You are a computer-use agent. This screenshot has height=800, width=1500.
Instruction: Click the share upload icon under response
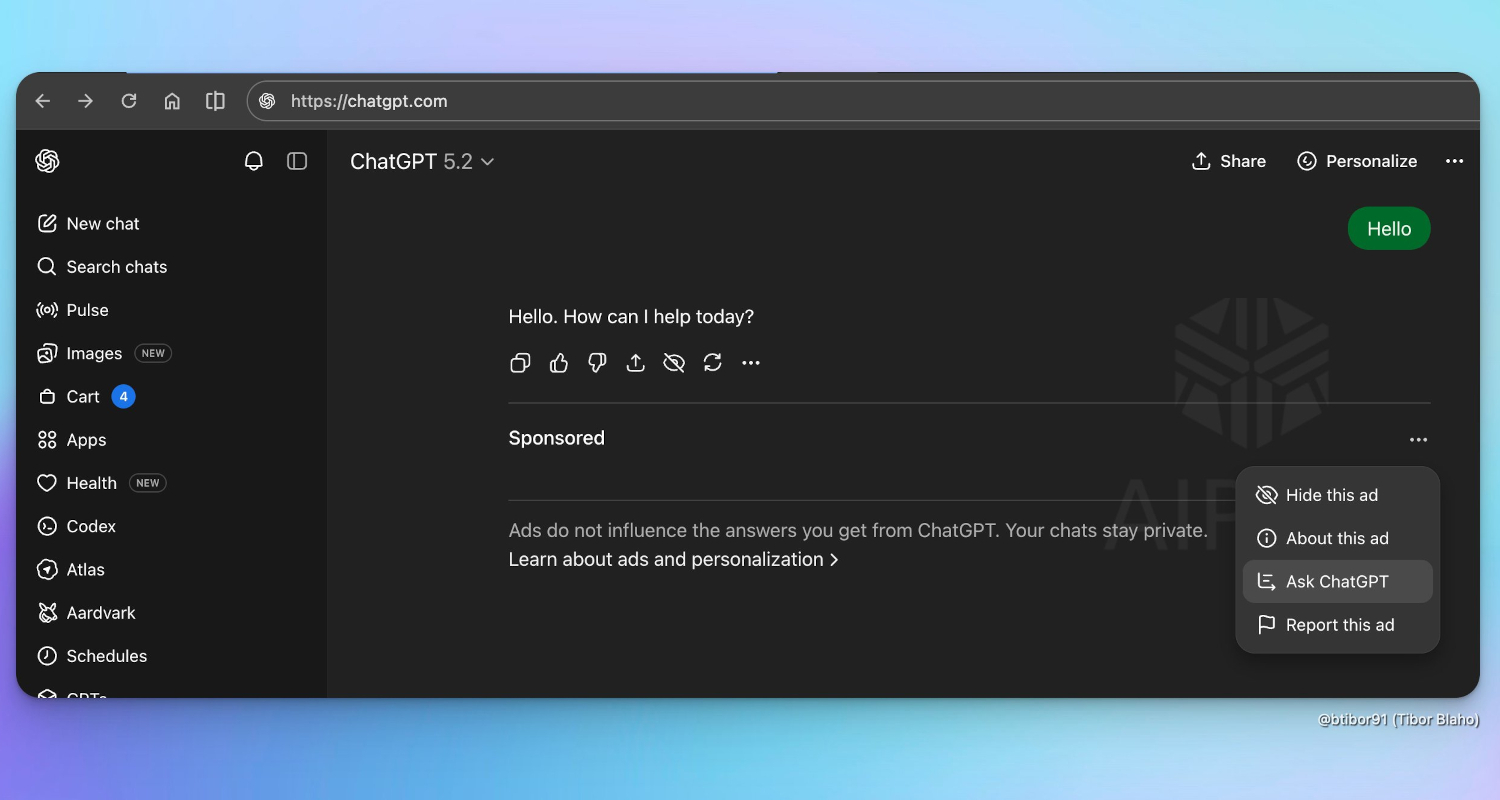[636, 363]
